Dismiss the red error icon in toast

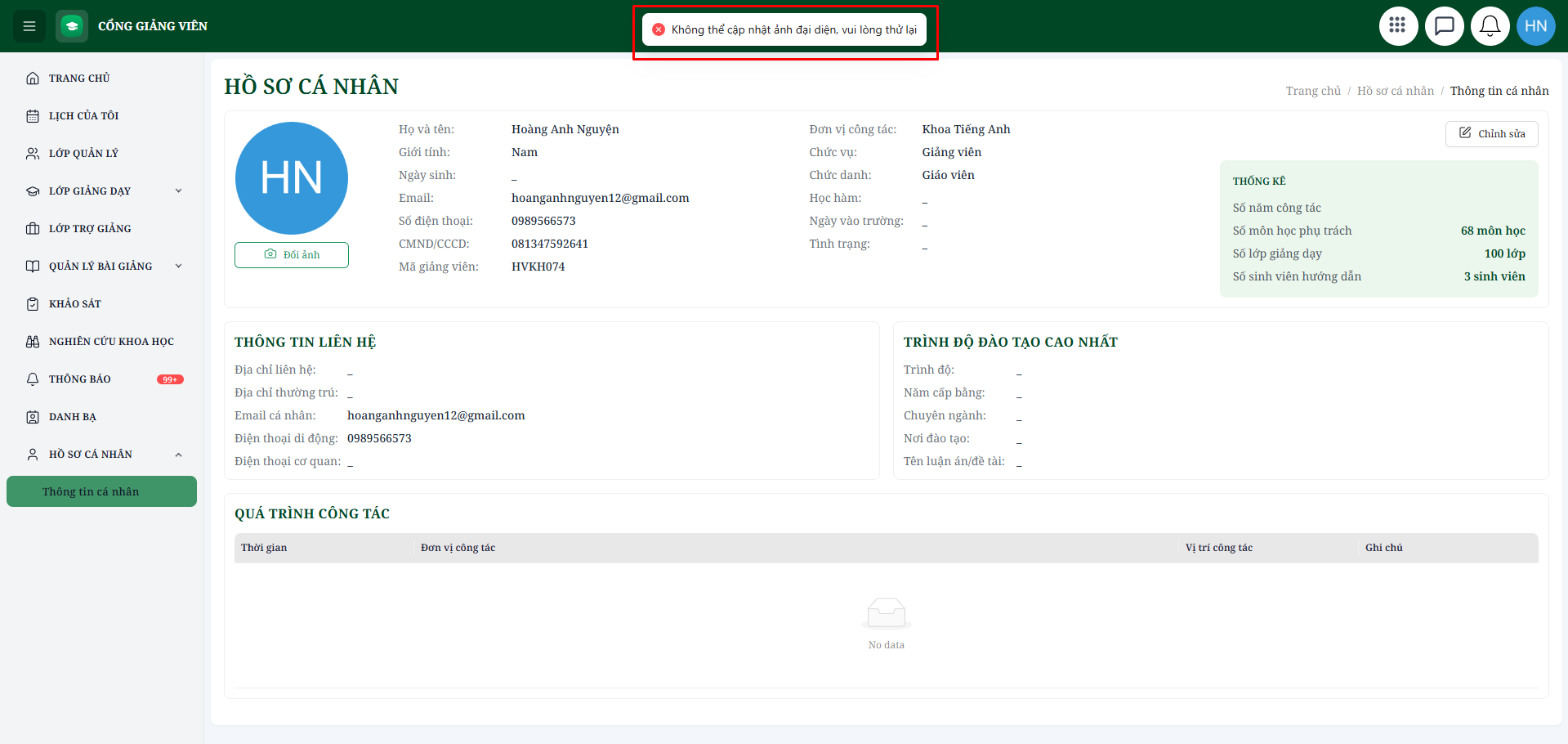point(659,29)
